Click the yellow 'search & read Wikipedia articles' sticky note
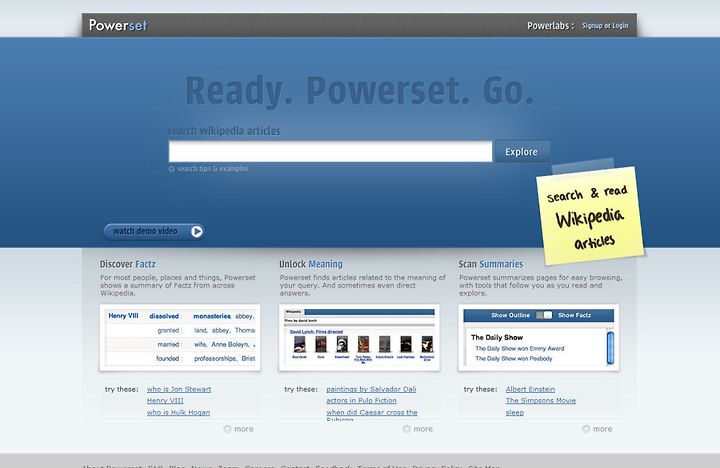 [591, 216]
